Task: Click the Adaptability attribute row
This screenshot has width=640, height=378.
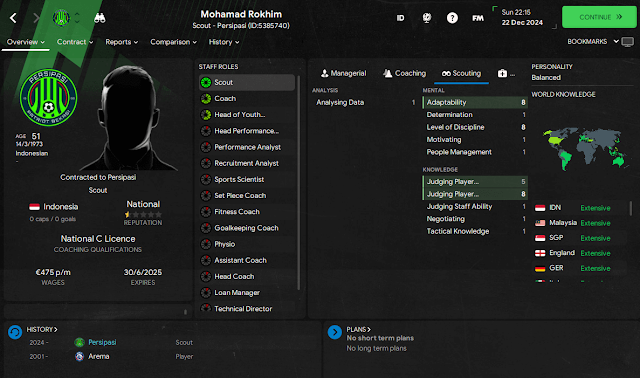Action: pos(476,102)
